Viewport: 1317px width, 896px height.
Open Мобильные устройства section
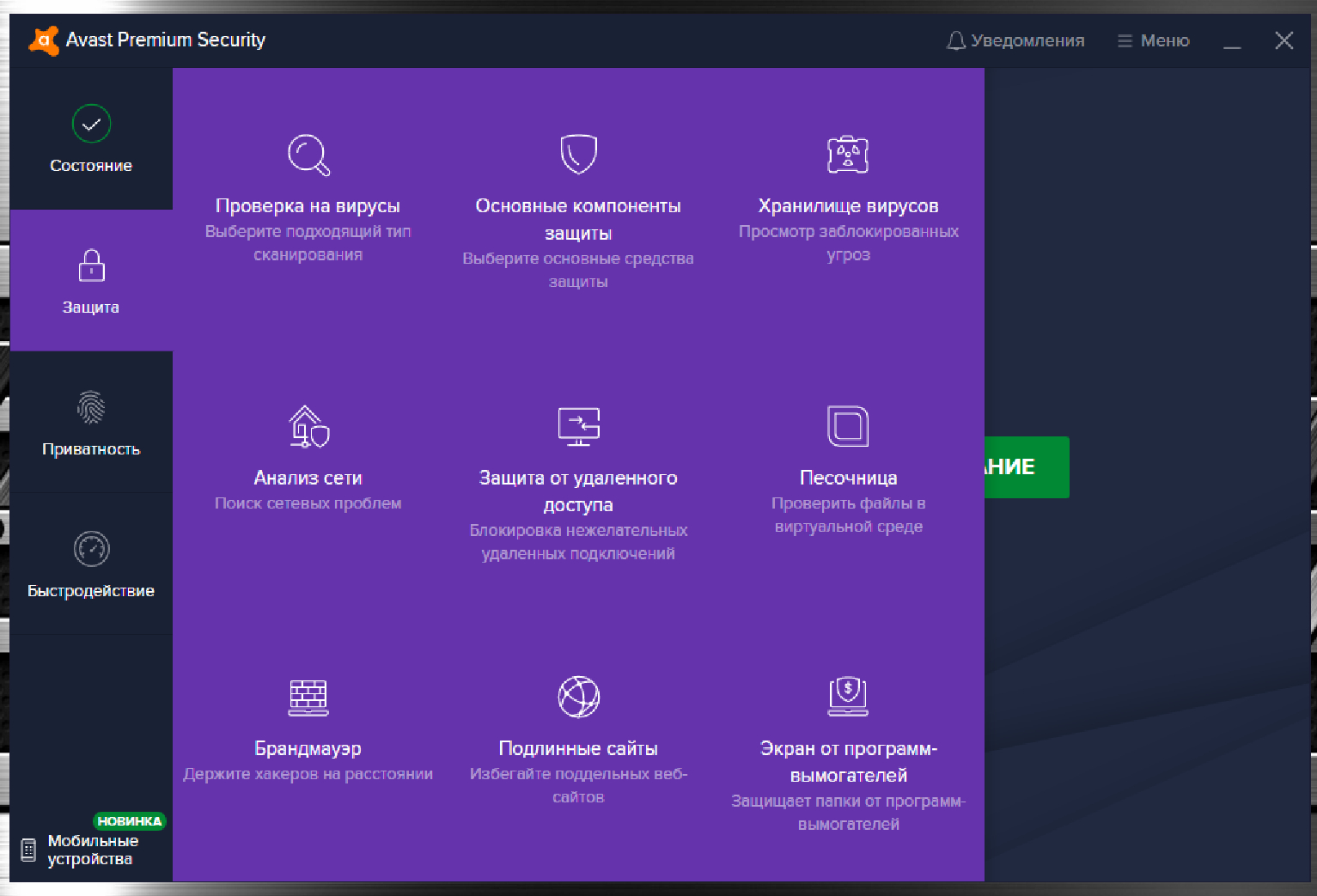coord(93,850)
